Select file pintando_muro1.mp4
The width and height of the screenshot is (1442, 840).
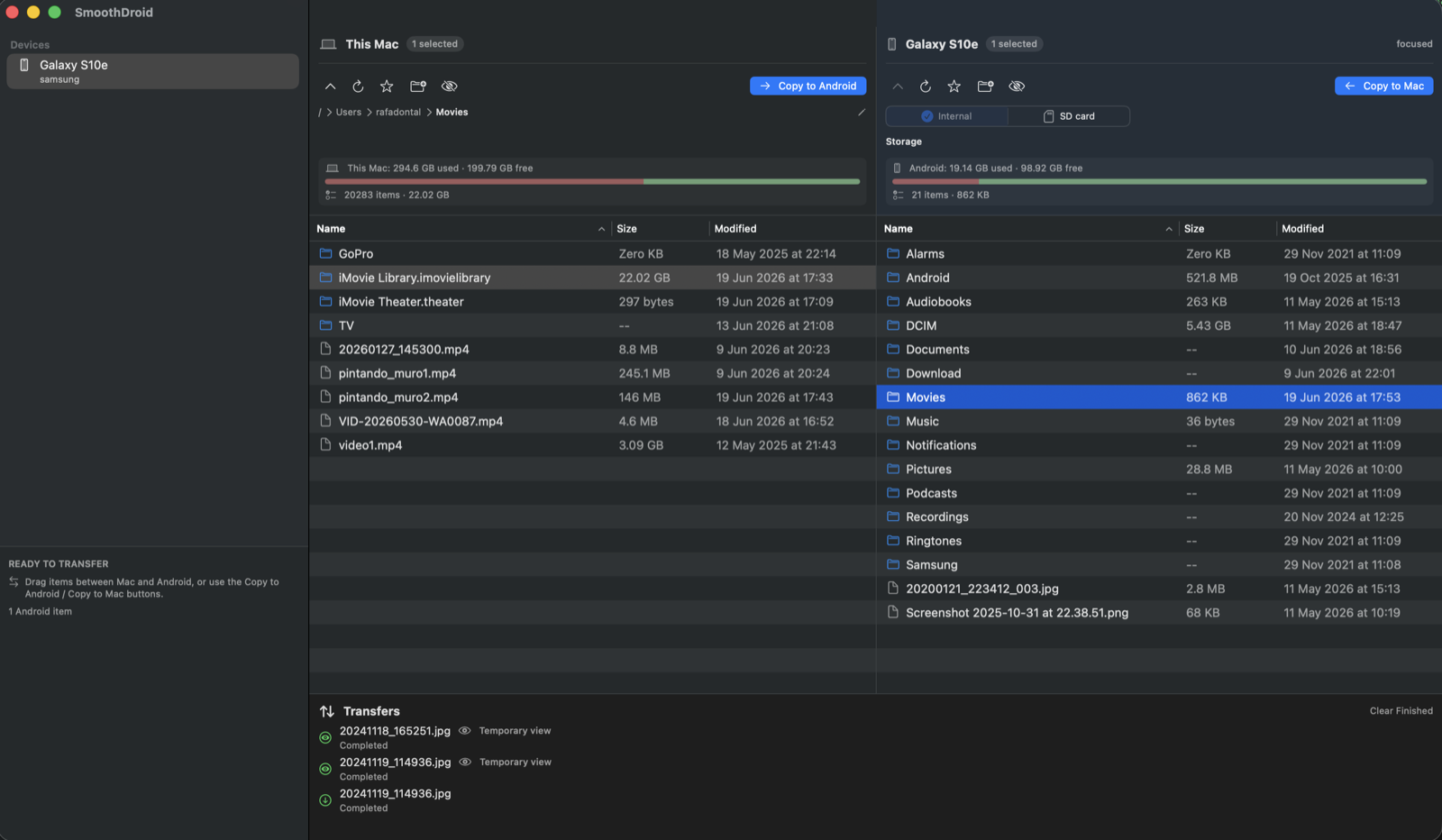click(592, 373)
